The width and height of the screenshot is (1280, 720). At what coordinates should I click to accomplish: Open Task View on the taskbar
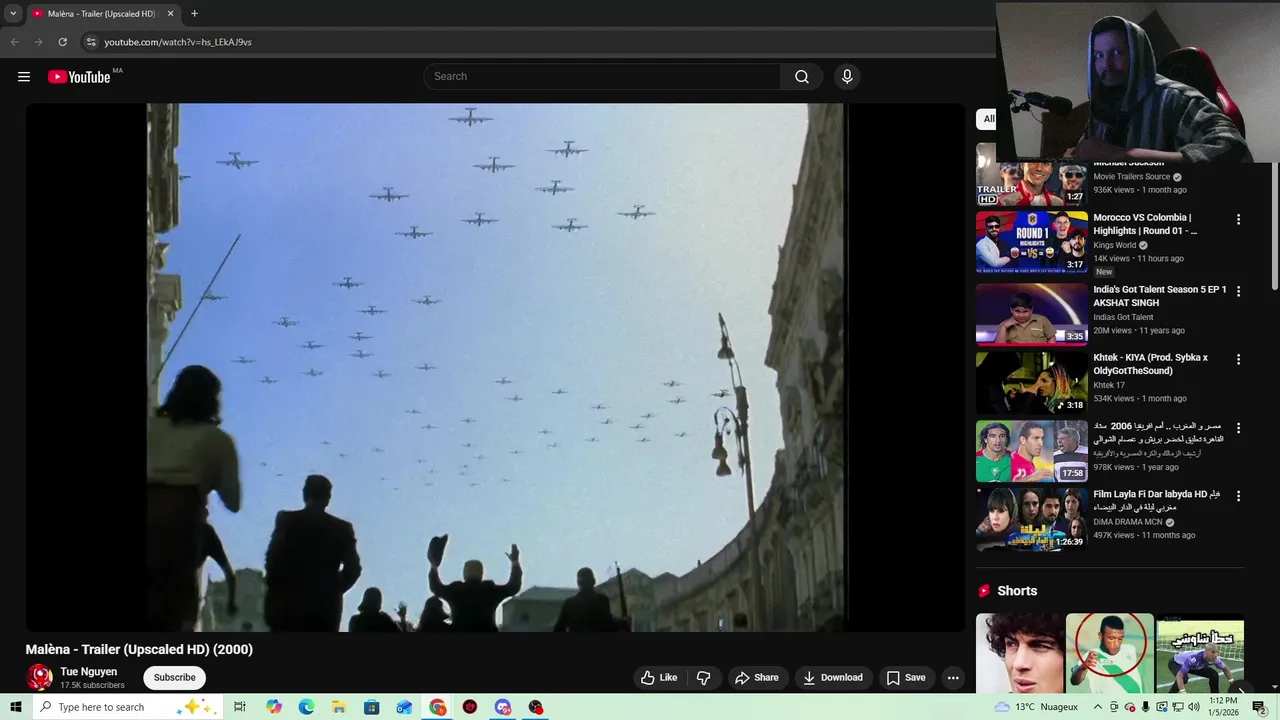coord(240,707)
